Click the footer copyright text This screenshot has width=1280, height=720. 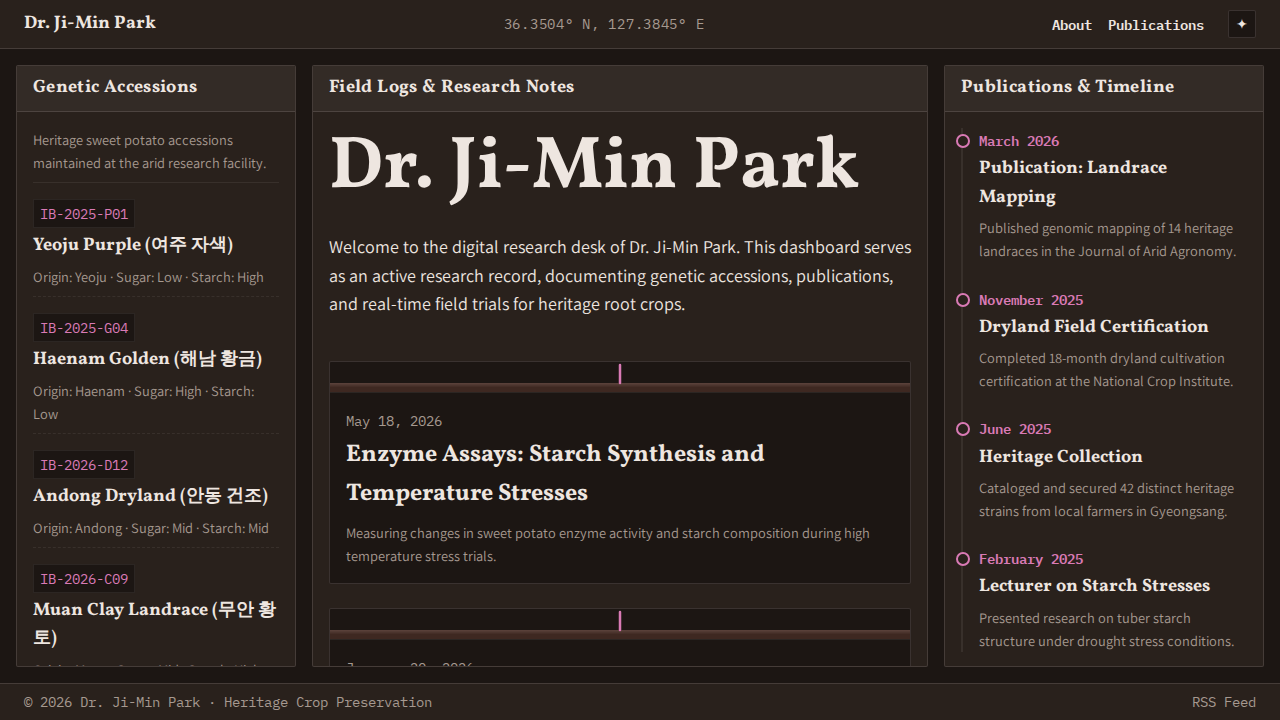(x=228, y=702)
